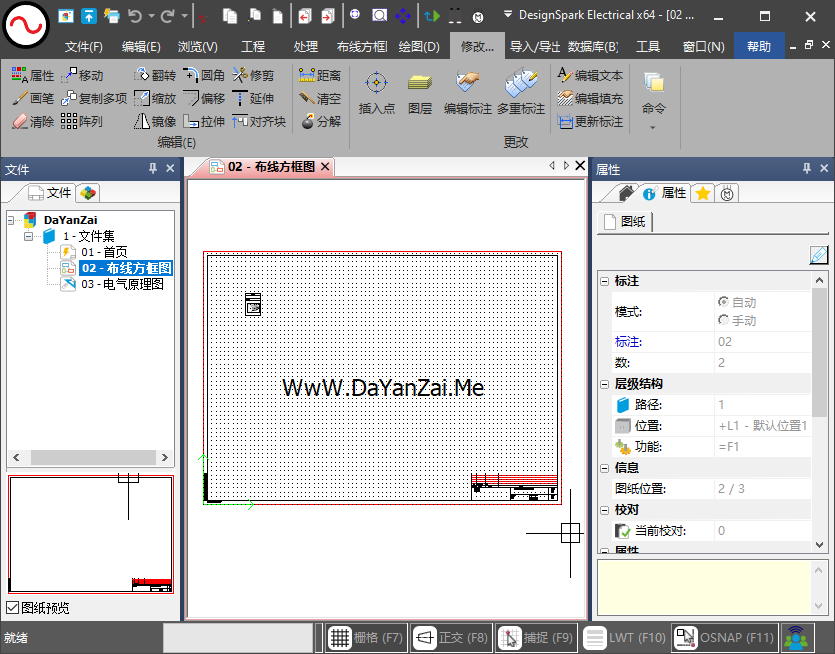This screenshot has width=835, height=654.
Task: Open the 编辑(E) menu
Action: [x=141, y=47]
